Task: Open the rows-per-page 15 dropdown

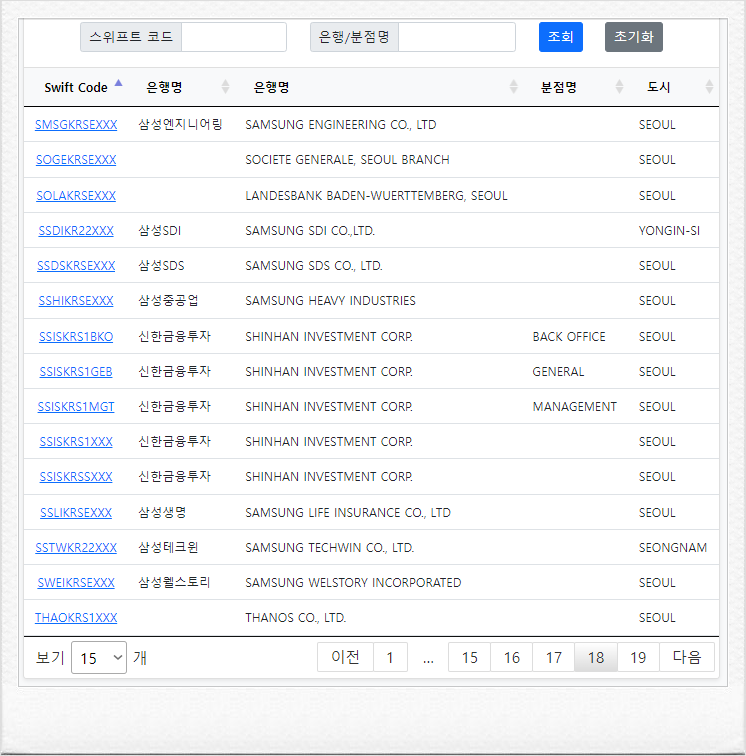Action: (99, 657)
